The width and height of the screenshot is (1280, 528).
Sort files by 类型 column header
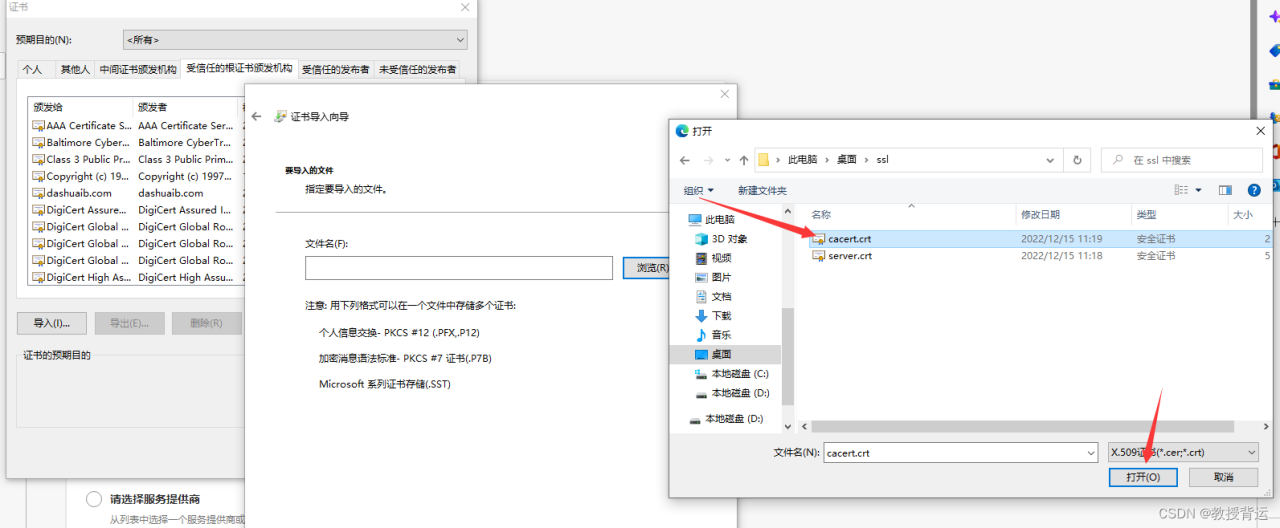pyautogui.click(x=1179, y=215)
